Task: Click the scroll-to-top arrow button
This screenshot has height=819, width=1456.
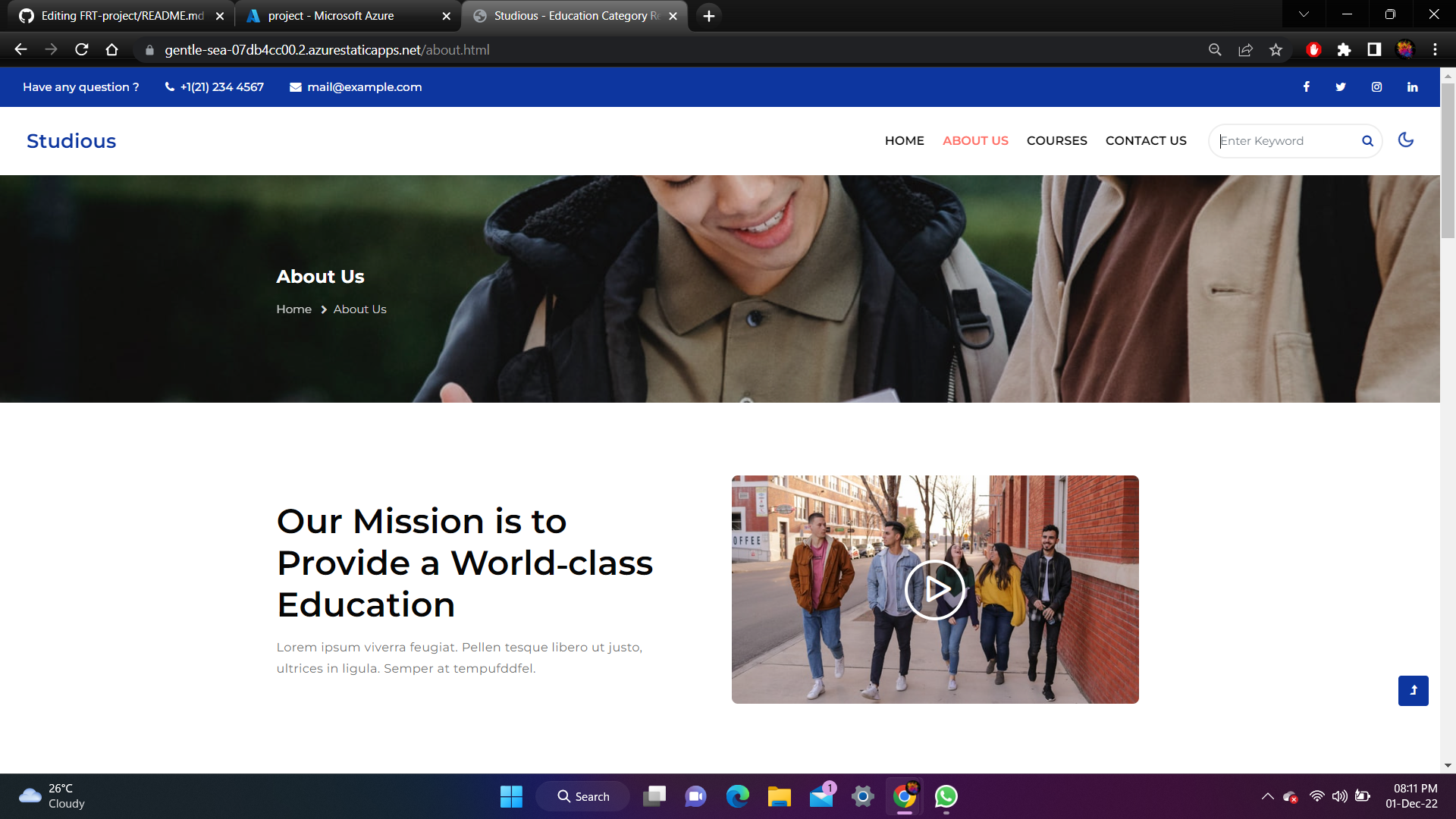Action: tap(1413, 690)
